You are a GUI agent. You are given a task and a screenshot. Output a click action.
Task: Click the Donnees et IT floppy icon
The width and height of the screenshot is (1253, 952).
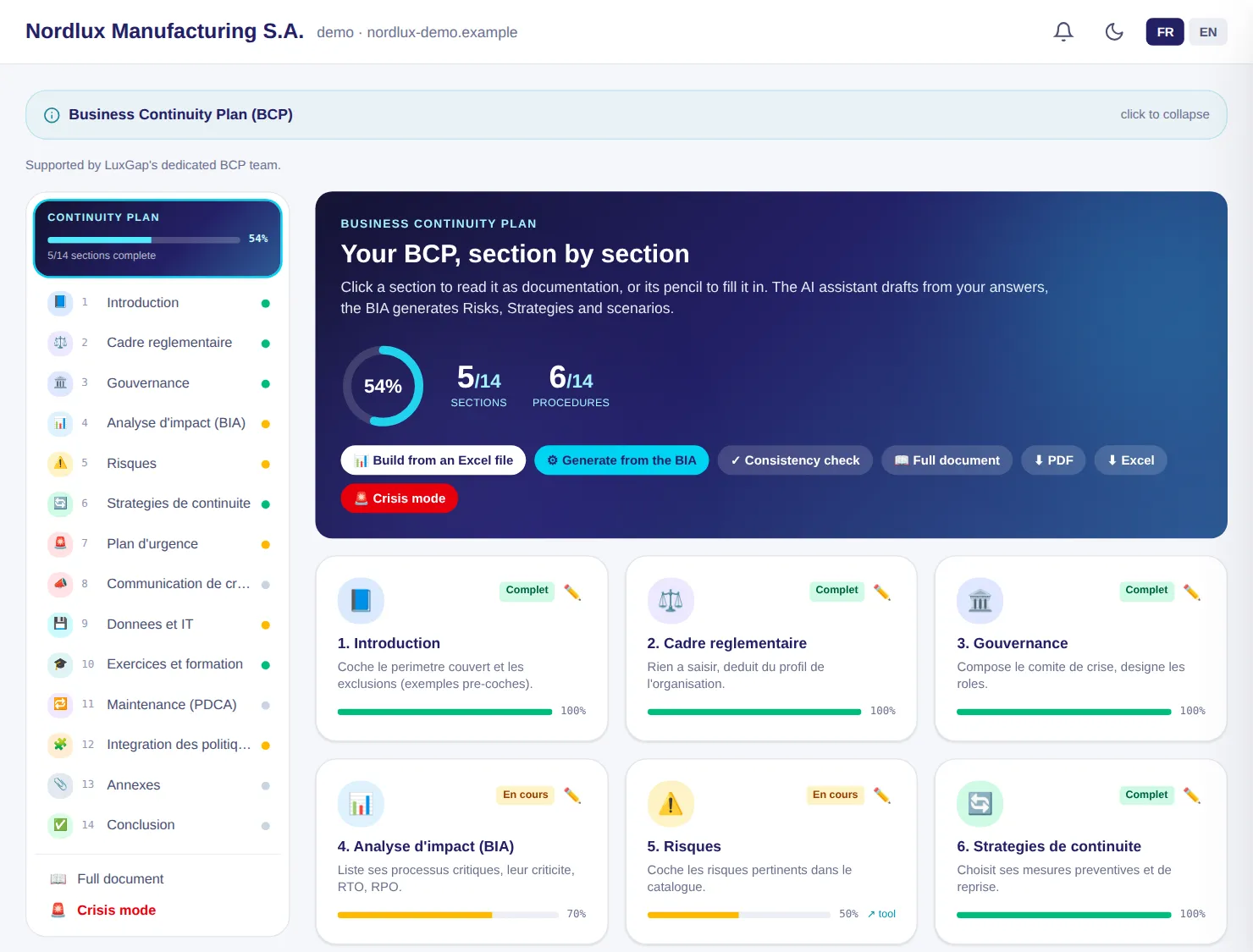pyautogui.click(x=60, y=625)
